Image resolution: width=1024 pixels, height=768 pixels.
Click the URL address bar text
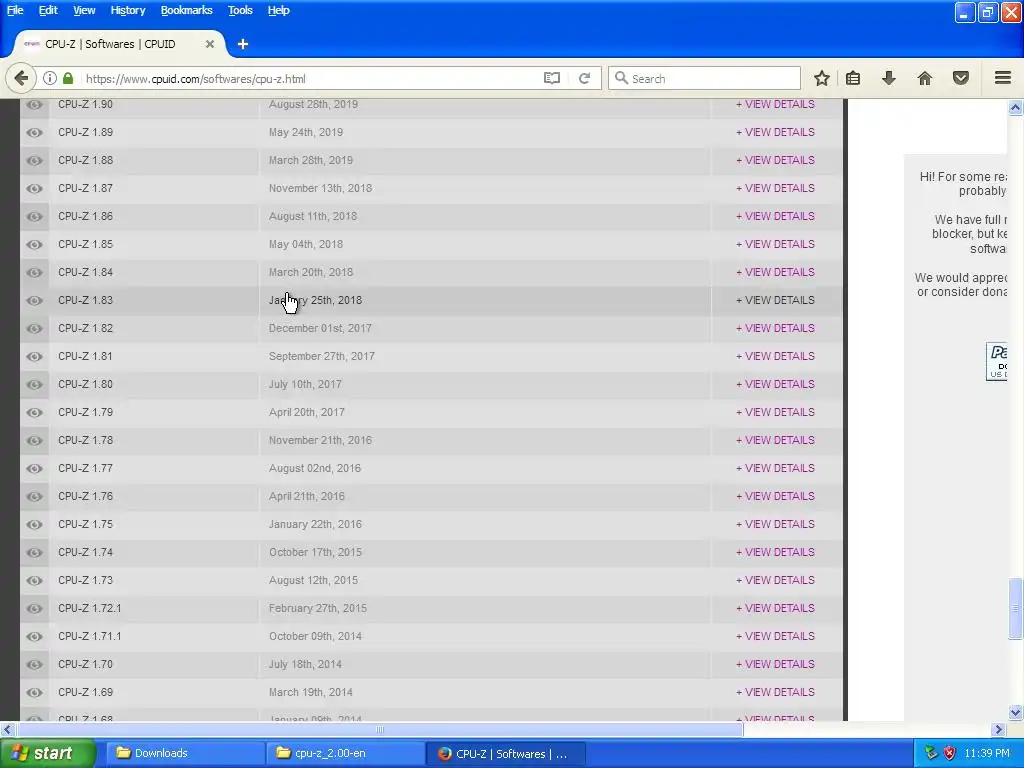point(195,79)
